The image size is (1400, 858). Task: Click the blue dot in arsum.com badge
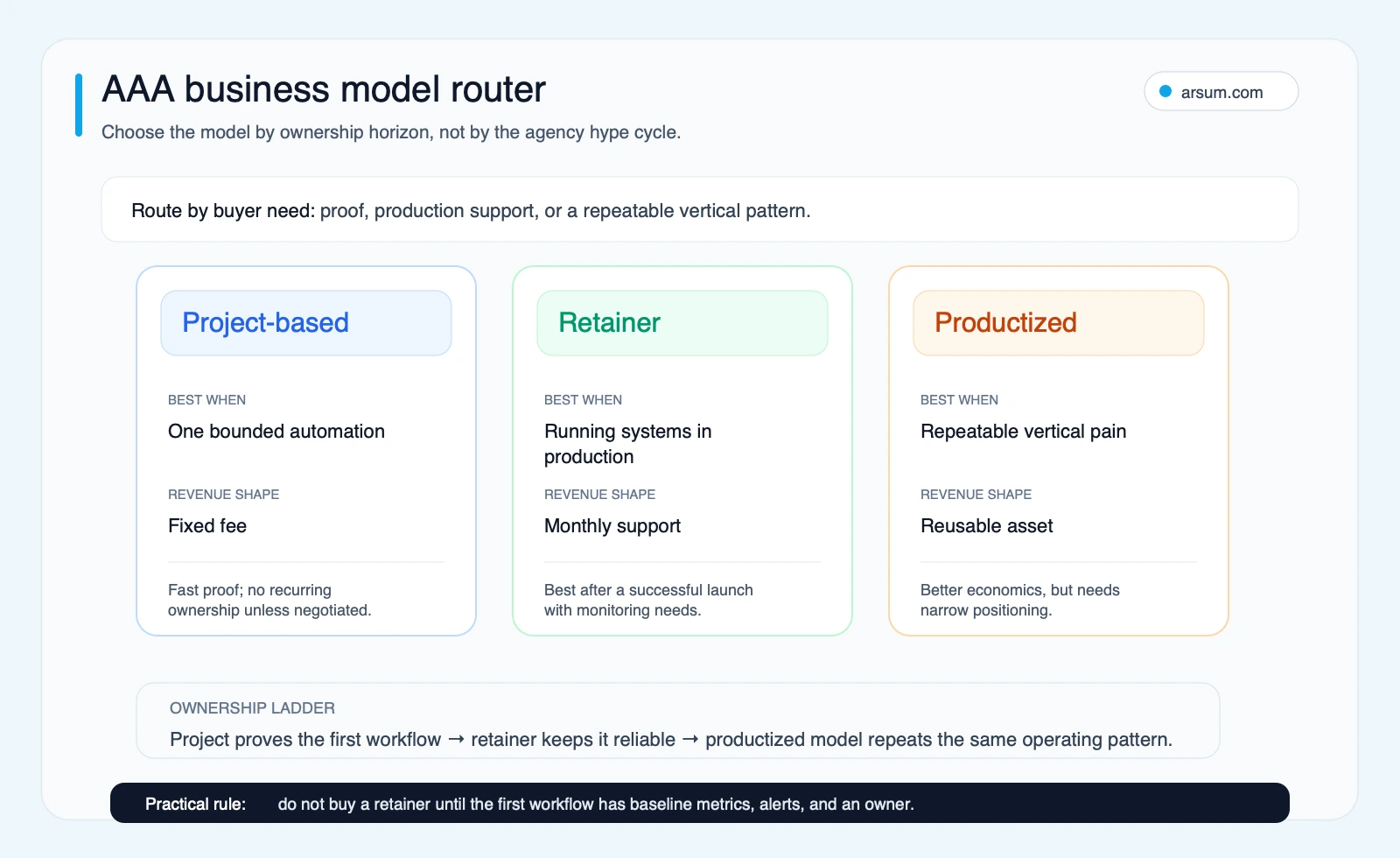(1165, 91)
